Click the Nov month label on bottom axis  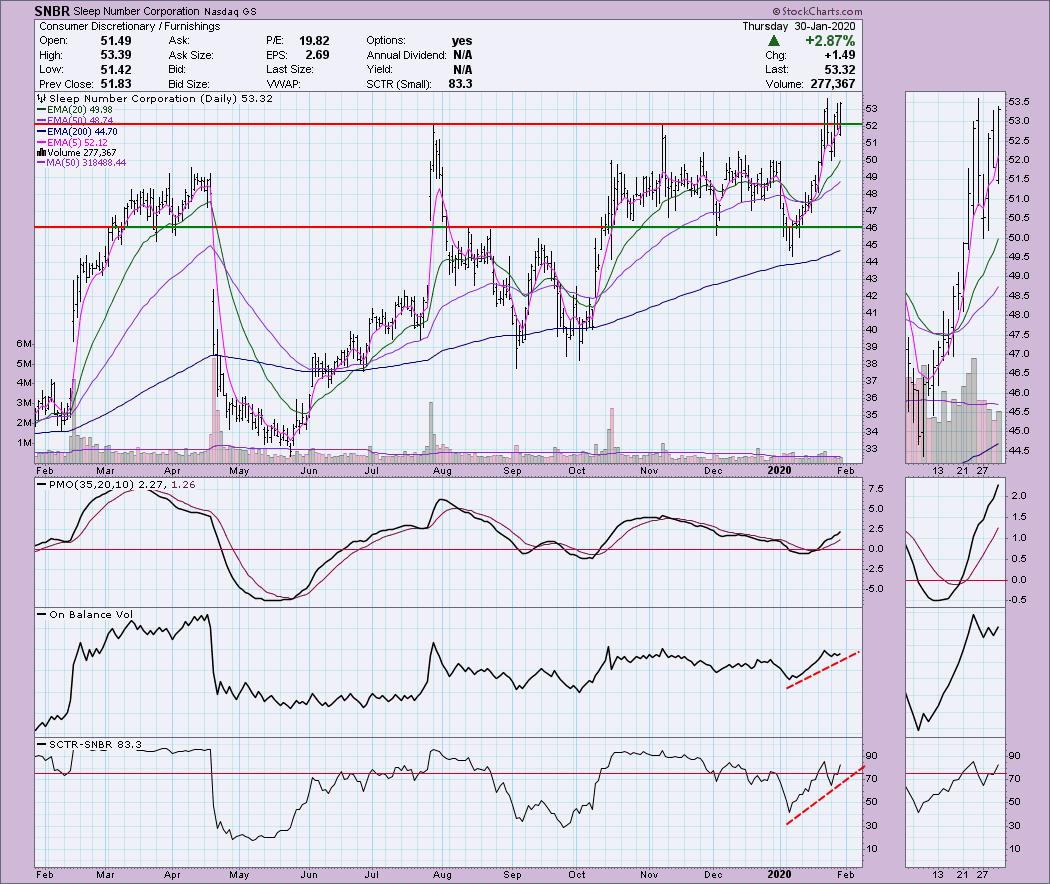tap(649, 874)
